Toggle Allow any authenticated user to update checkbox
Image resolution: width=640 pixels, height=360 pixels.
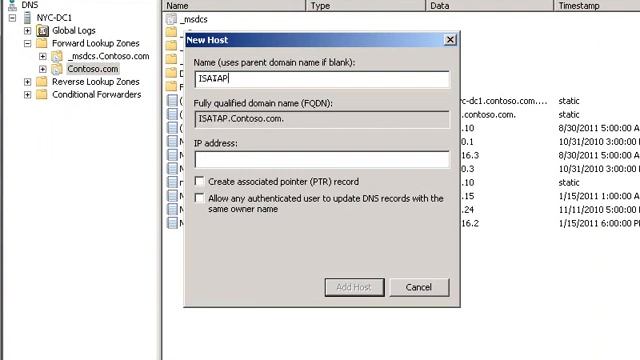[x=200, y=198]
